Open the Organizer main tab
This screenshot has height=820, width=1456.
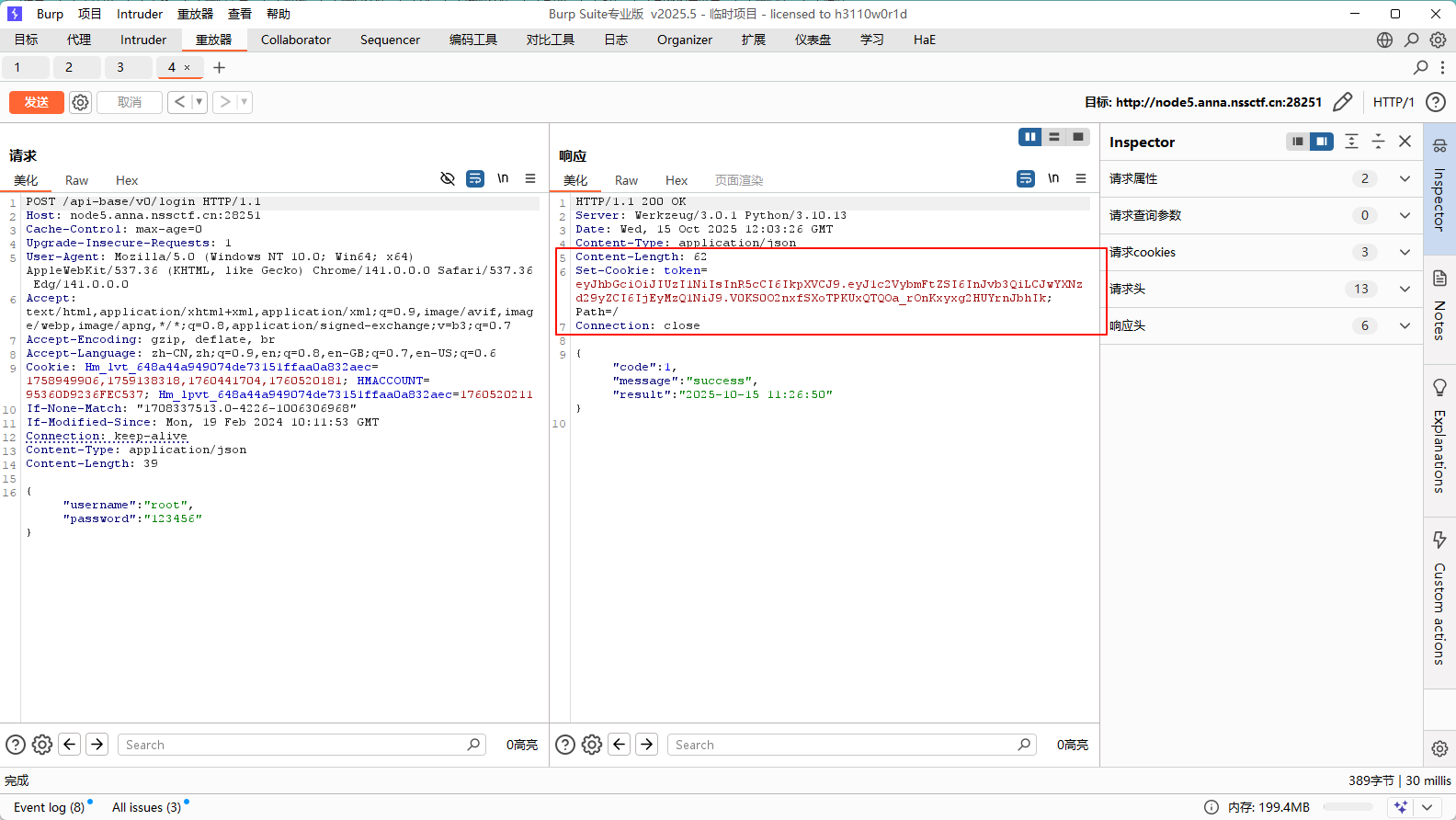tap(685, 40)
